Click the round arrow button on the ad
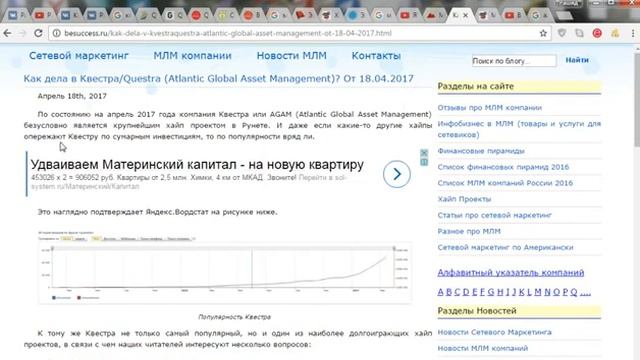The width and height of the screenshot is (640, 360). coord(396,174)
